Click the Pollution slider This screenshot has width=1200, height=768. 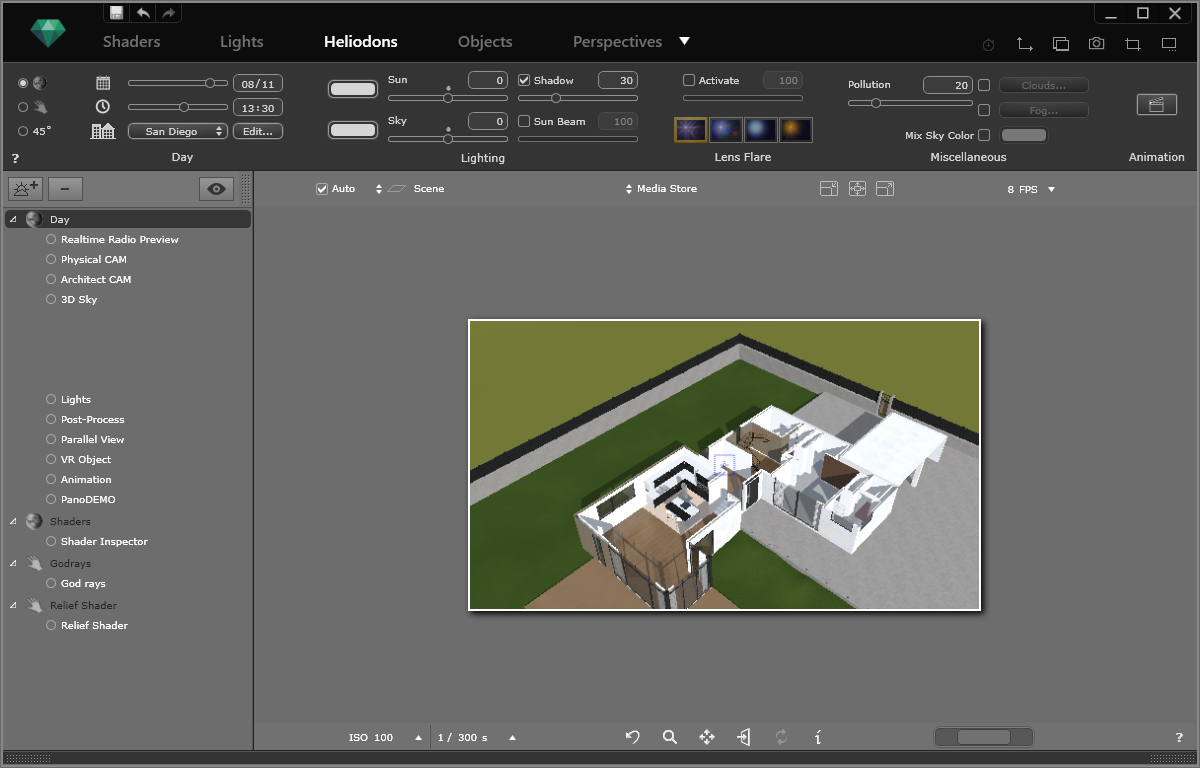910,103
